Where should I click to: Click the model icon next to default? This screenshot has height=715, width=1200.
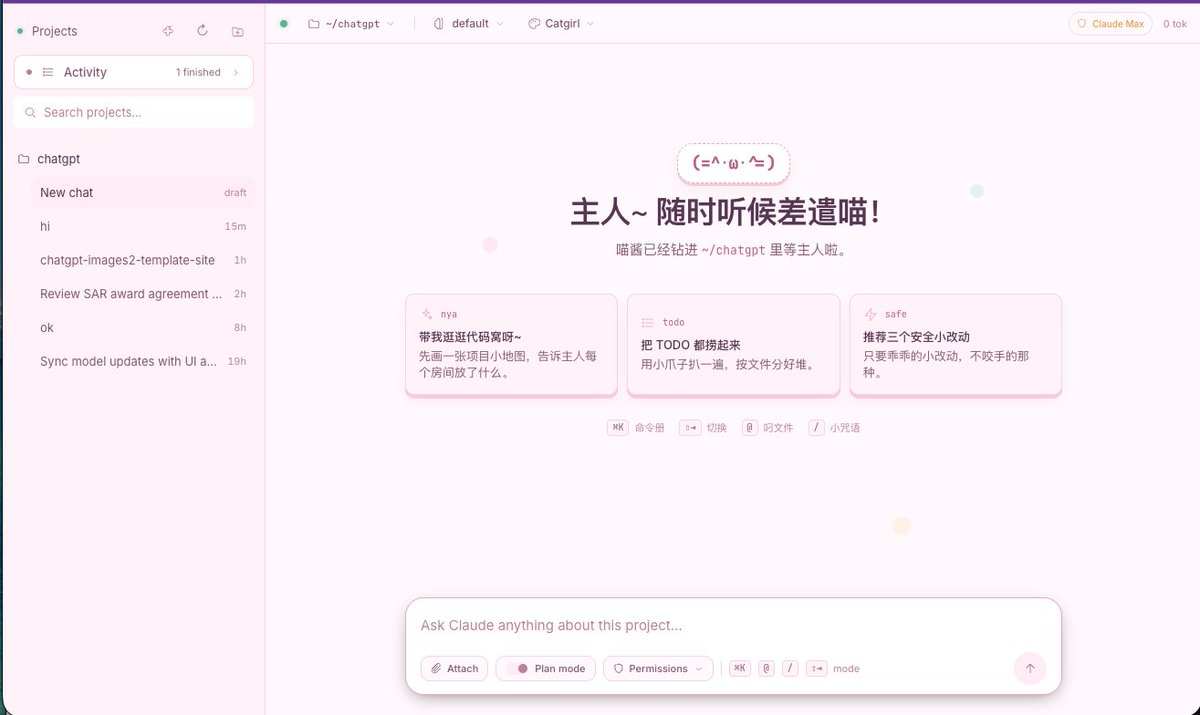pos(439,23)
